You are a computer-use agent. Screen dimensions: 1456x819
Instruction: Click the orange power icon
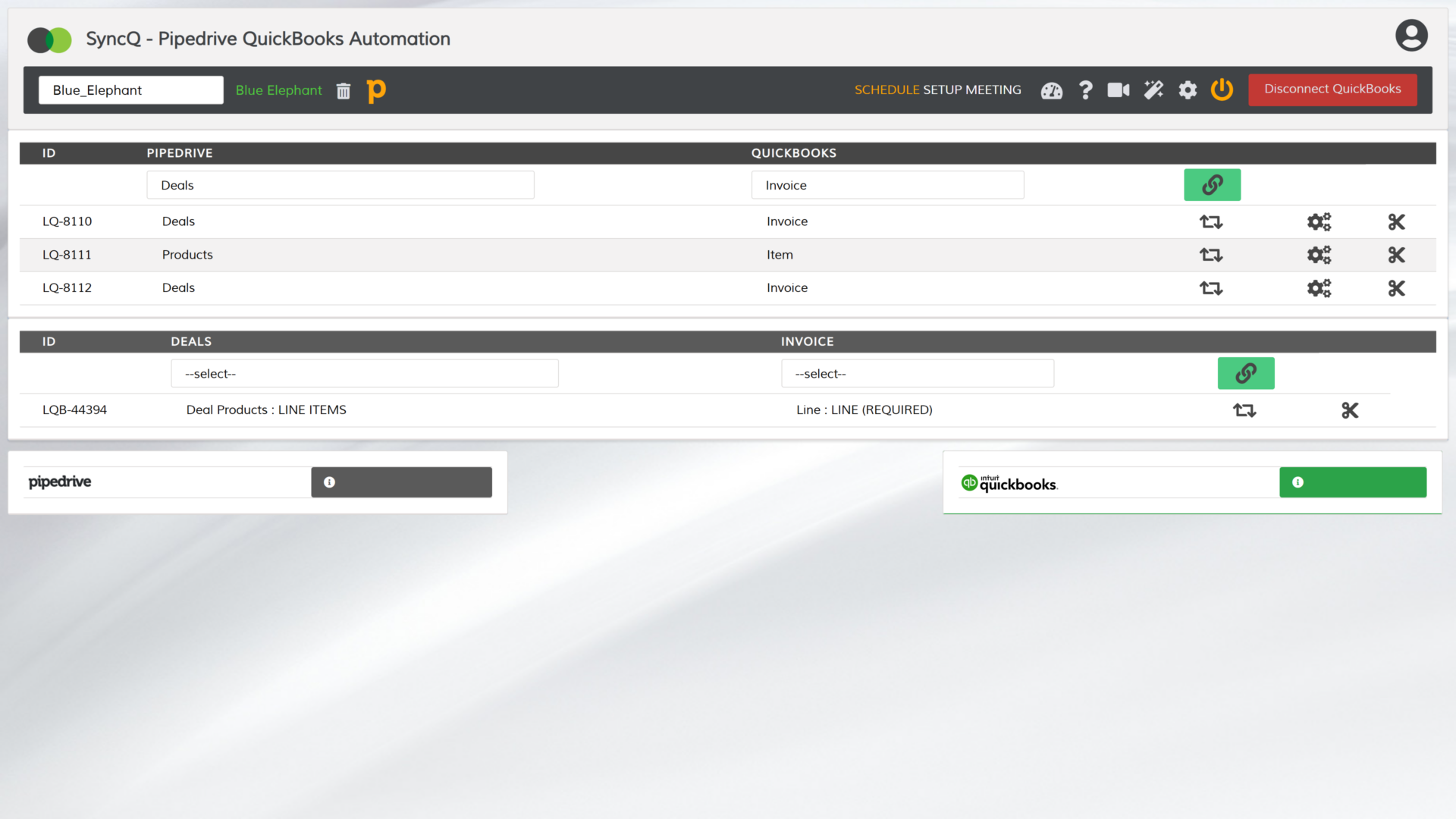(1222, 89)
